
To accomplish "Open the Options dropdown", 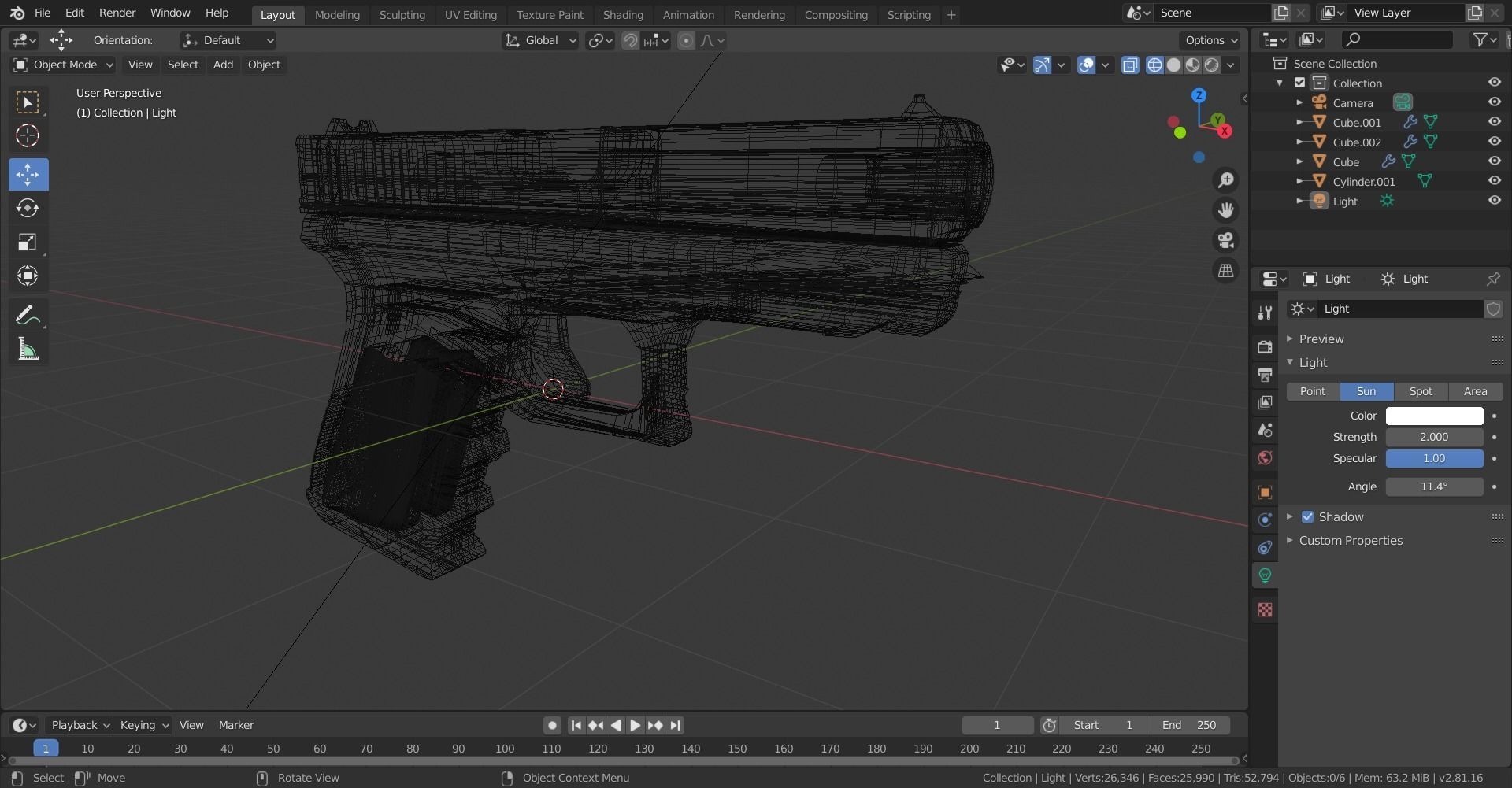I will coord(1211,40).
